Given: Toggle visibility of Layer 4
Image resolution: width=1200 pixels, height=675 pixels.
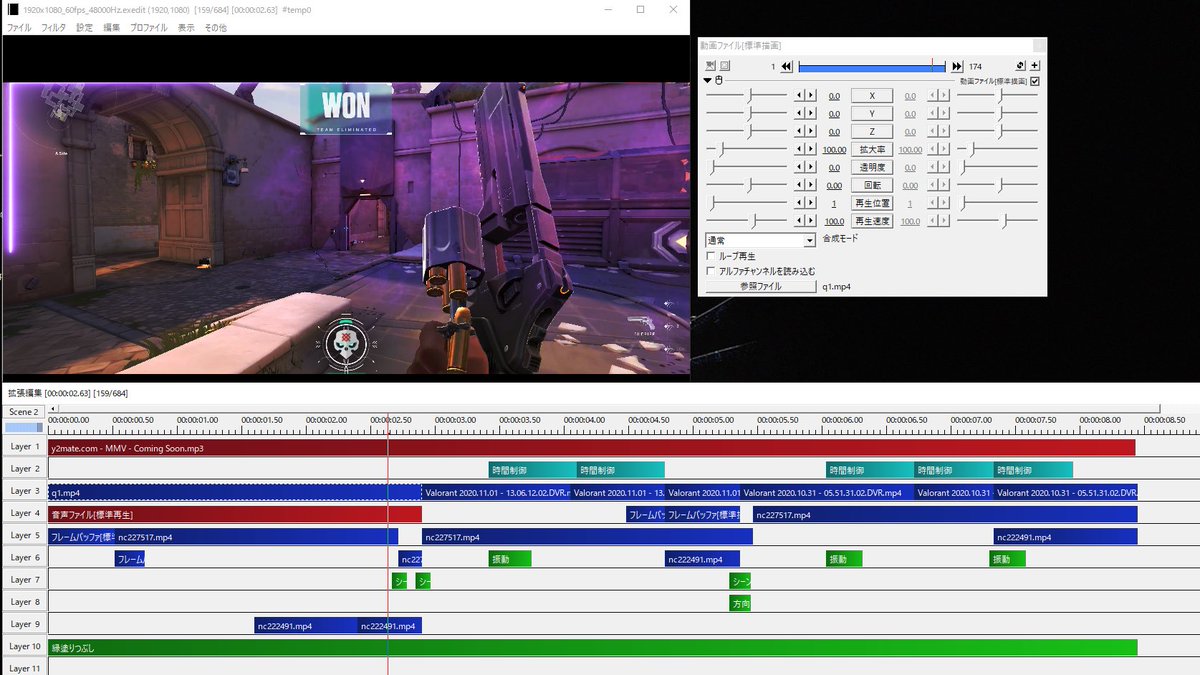Looking at the screenshot, I should (x=24, y=513).
